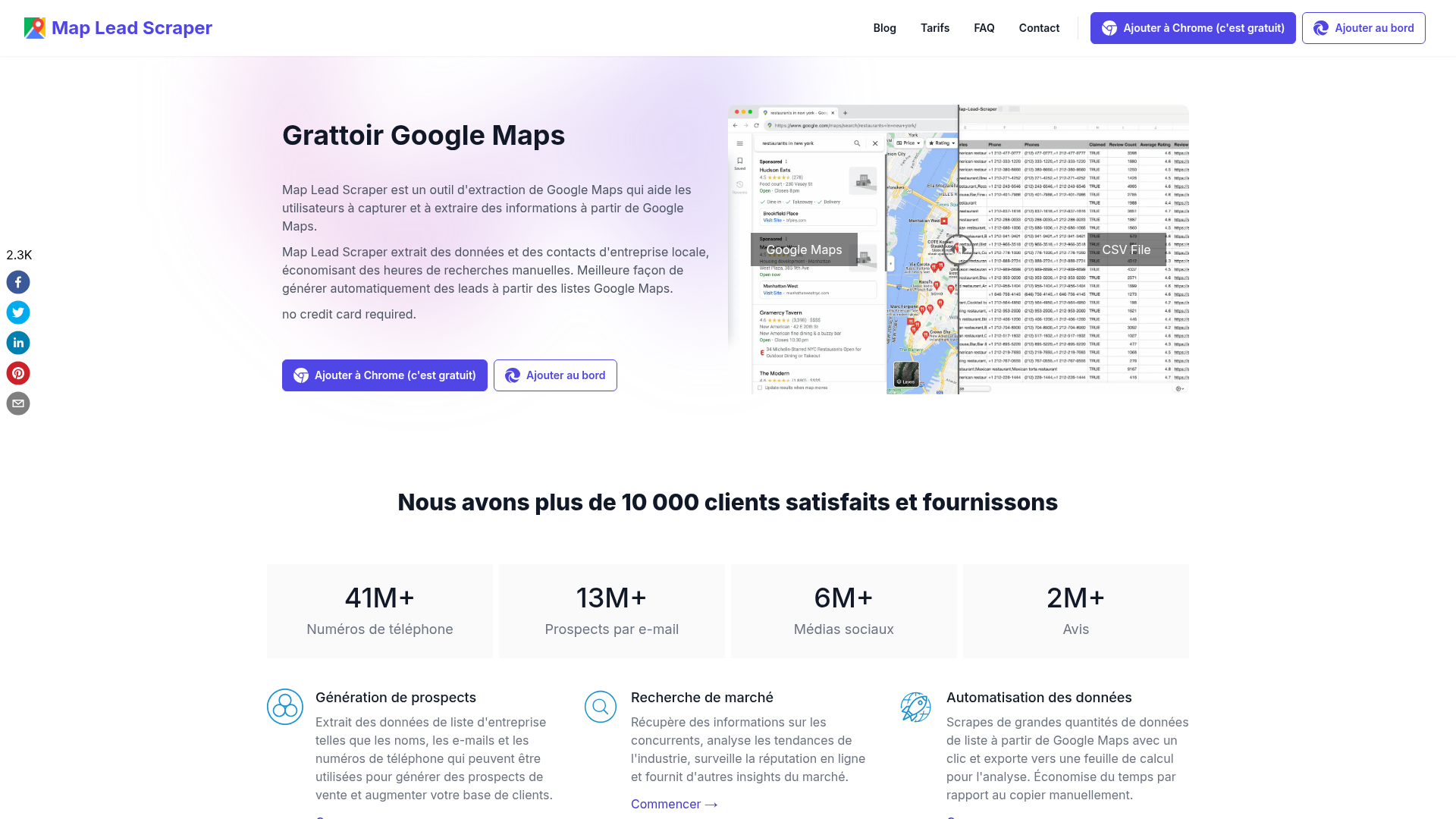Image resolution: width=1456 pixels, height=819 pixels.
Task: Click the 13M+ Prospects par e-mail stat
Action: pyautogui.click(x=612, y=610)
